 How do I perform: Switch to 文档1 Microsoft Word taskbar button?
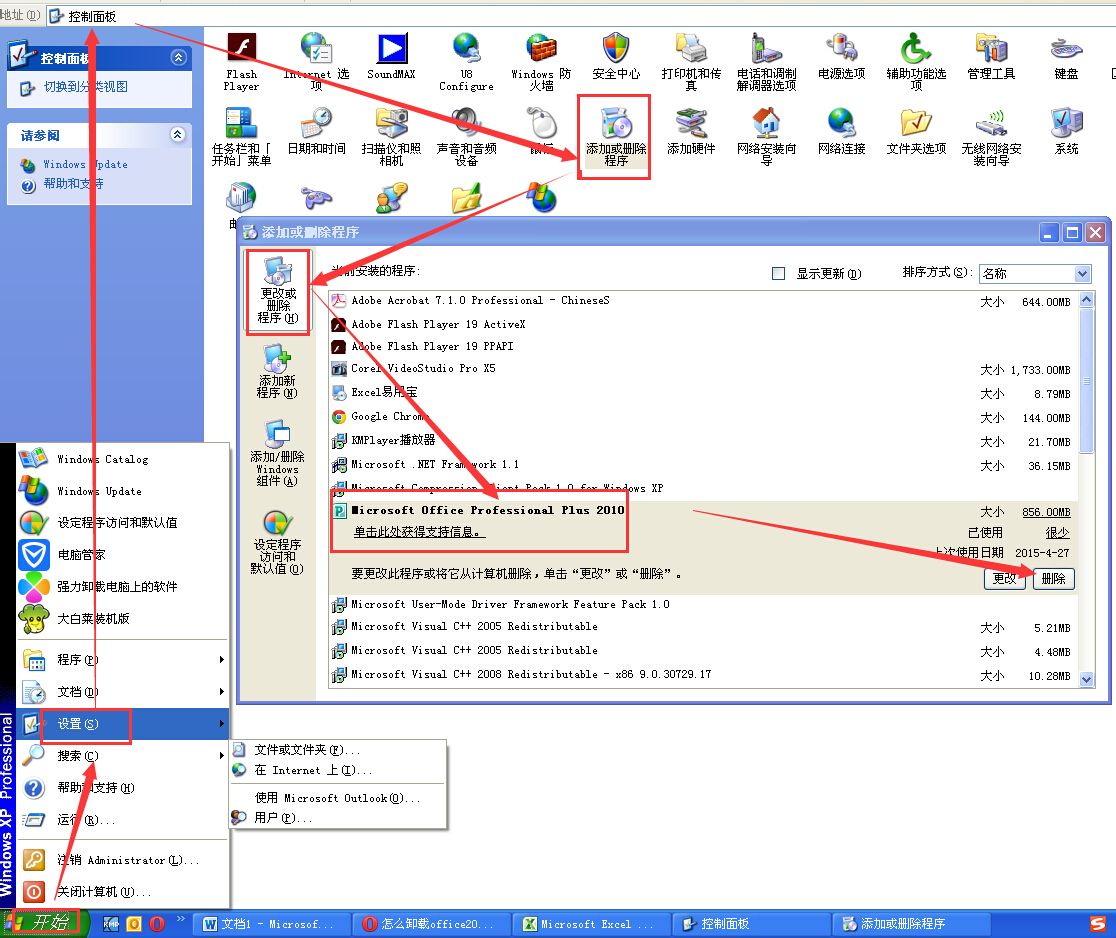(273, 924)
